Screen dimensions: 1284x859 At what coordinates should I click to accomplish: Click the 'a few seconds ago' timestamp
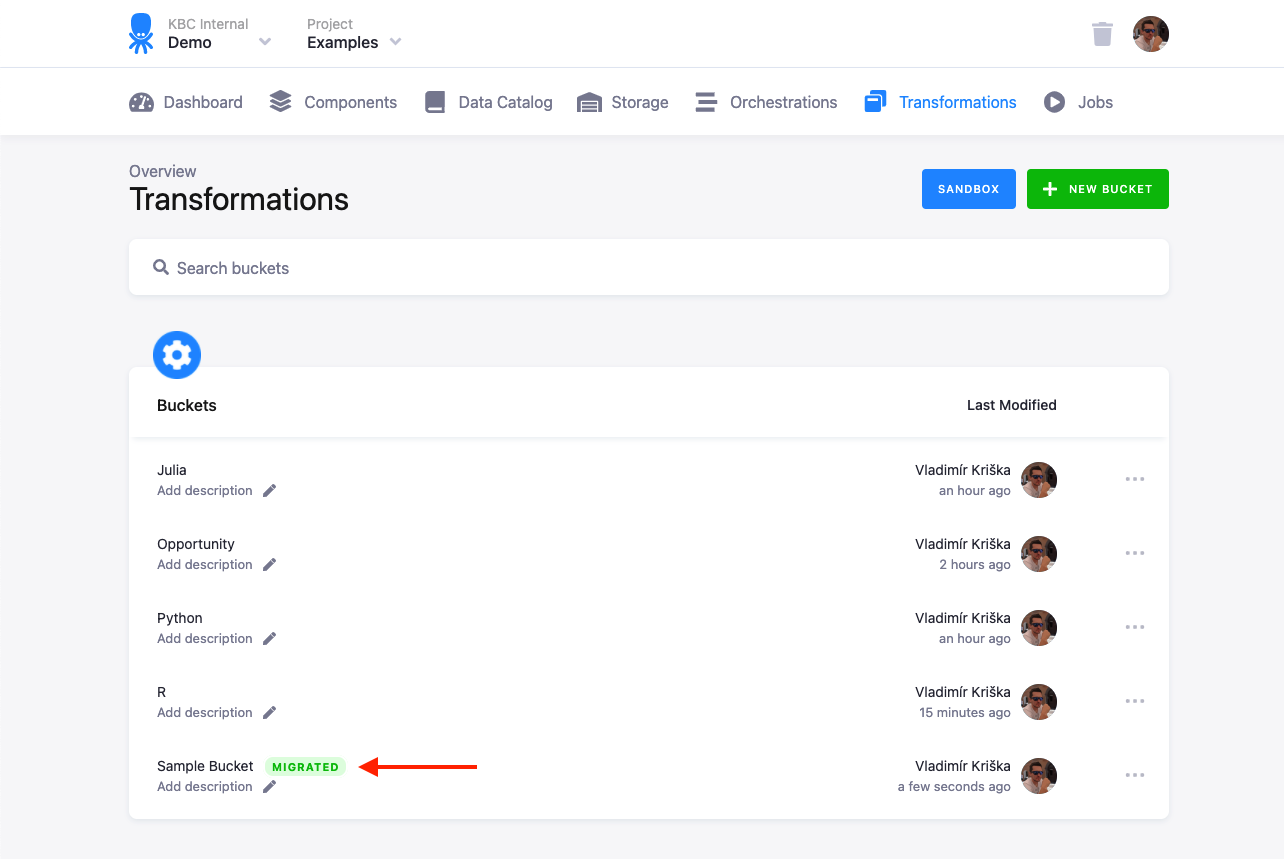[954, 787]
